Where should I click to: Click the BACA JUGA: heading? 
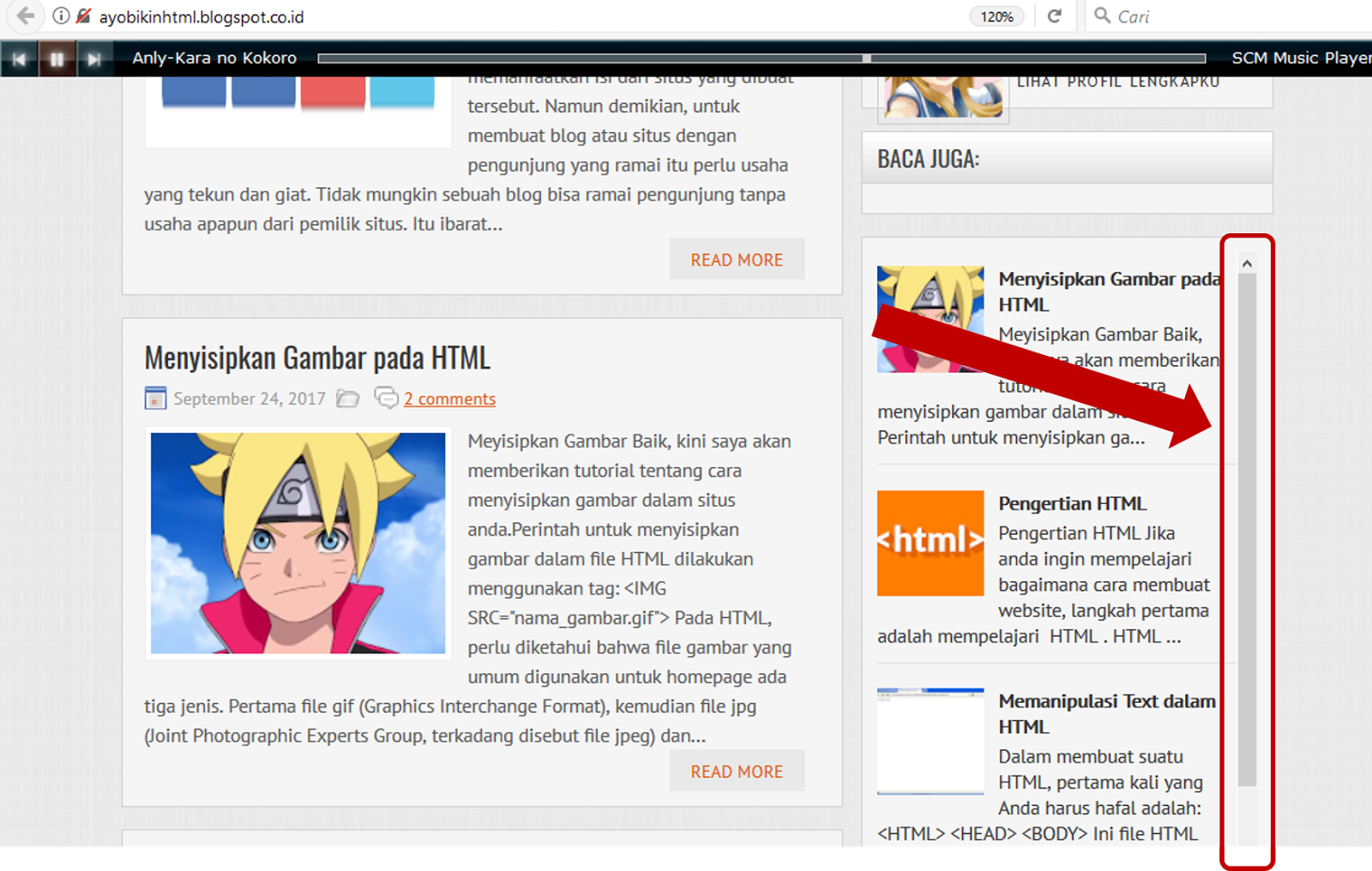(x=928, y=159)
